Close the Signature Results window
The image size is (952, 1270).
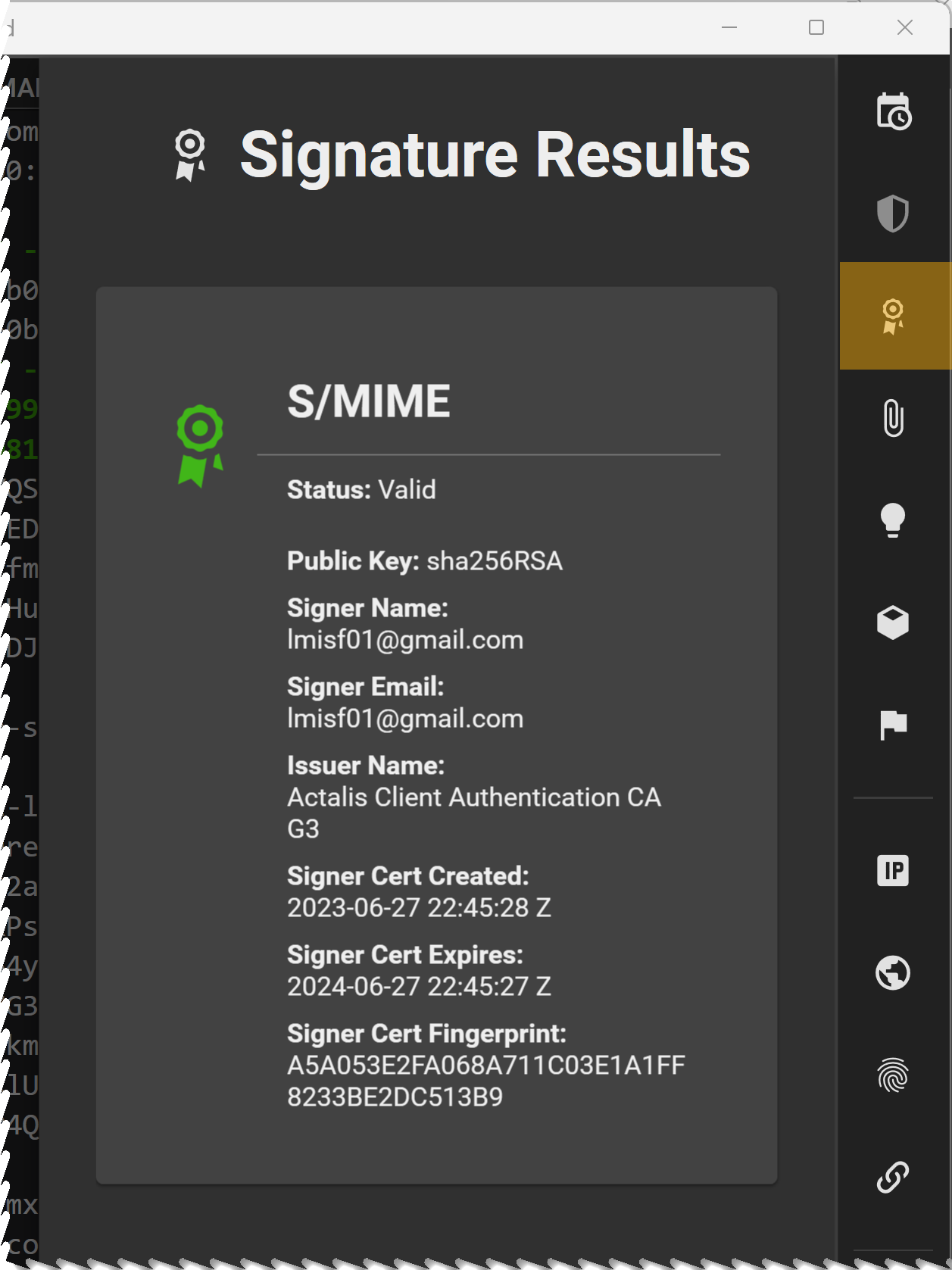click(905, 28)
